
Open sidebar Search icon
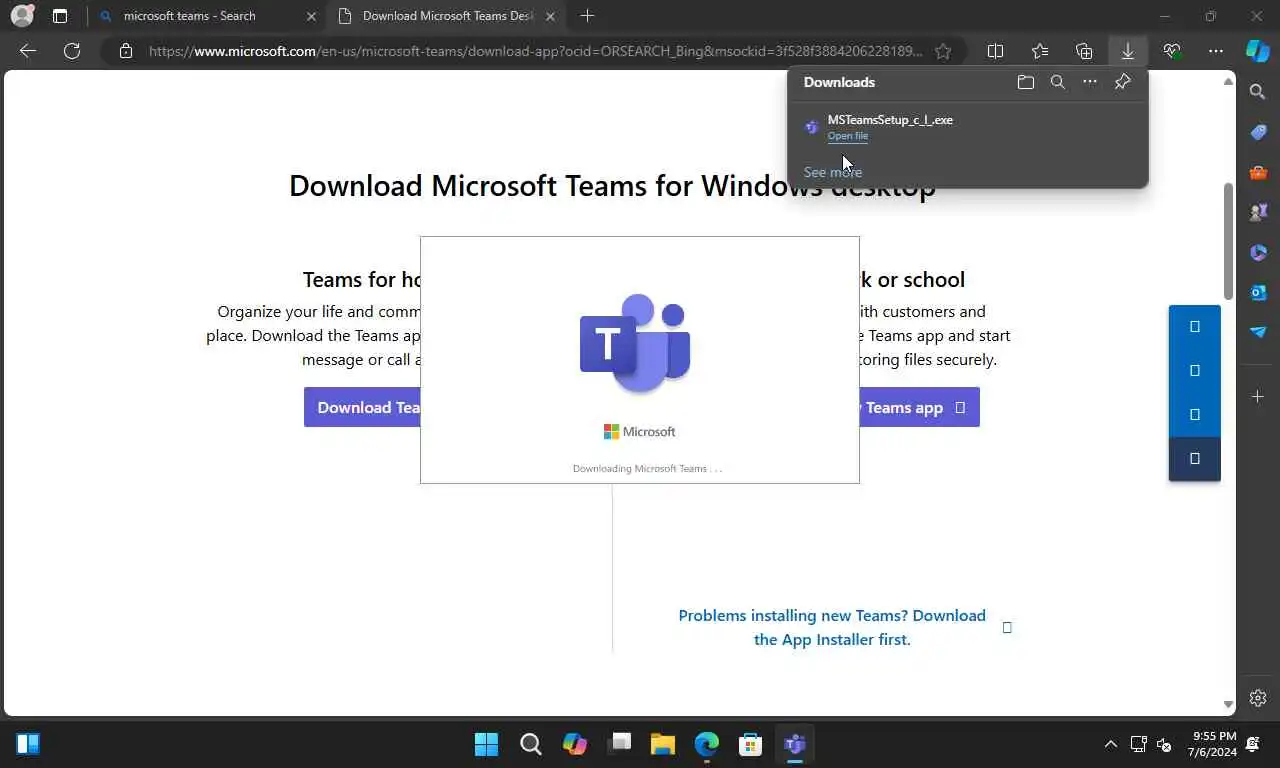(x=1258, y=92)
